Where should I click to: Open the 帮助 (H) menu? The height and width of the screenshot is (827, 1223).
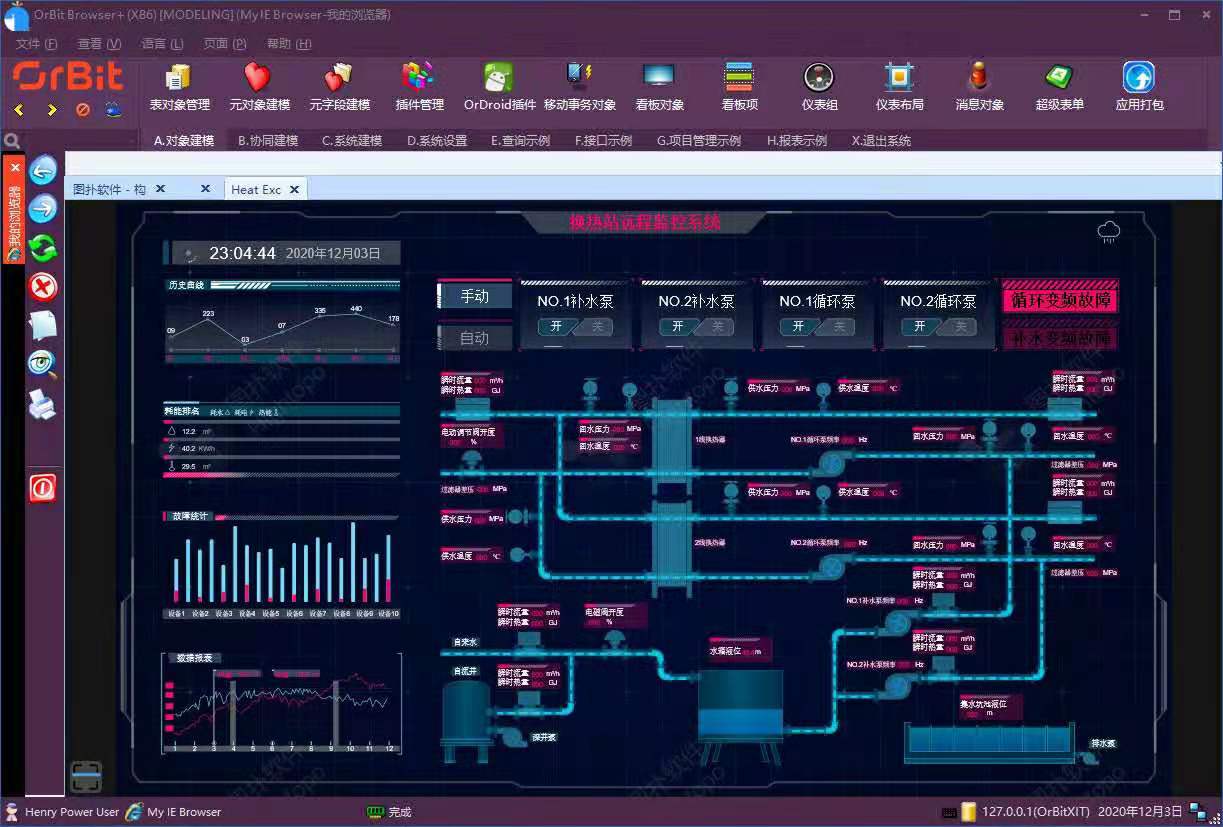289,44
